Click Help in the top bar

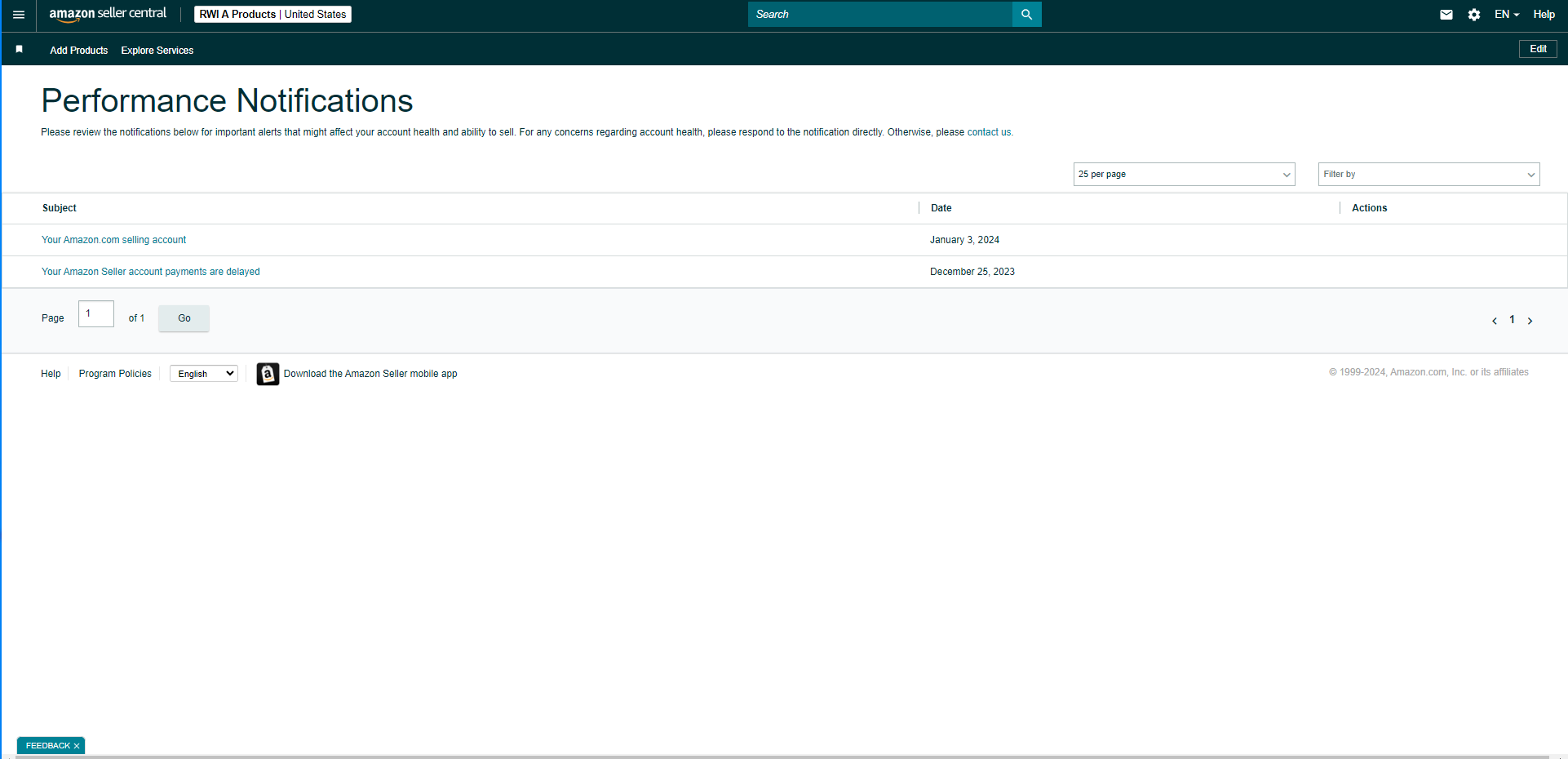[1544, 15]
